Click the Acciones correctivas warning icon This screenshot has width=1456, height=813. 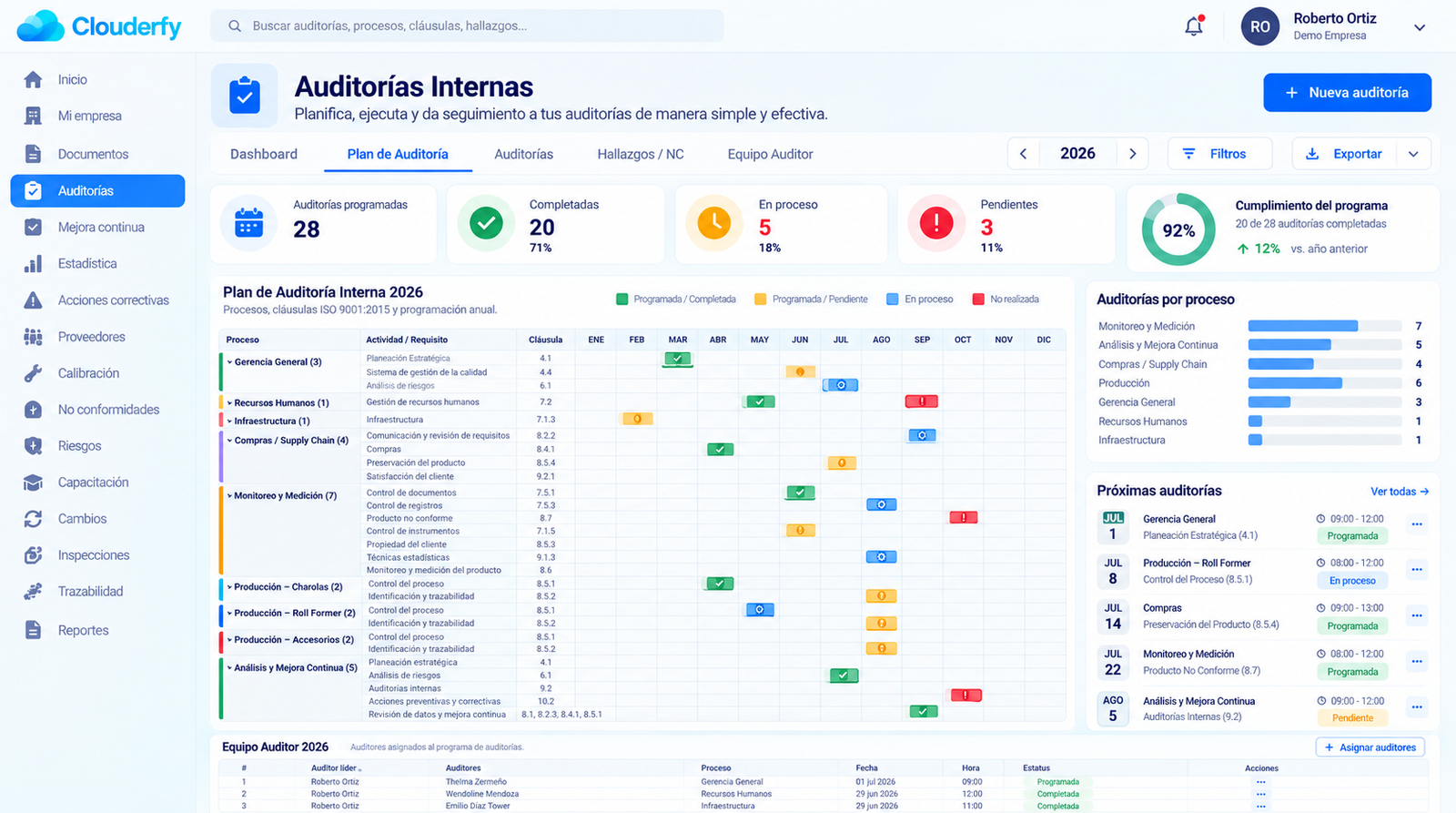(x=33, y=300)
